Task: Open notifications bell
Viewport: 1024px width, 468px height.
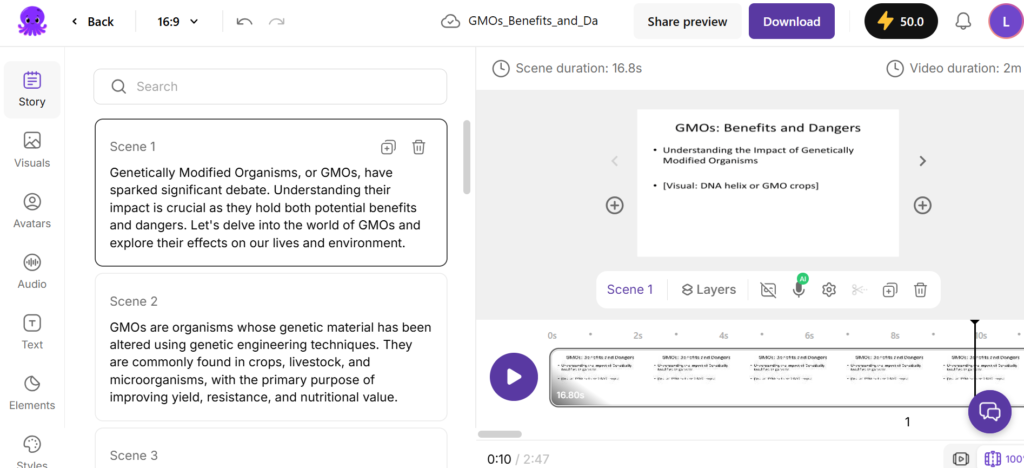Action: point(963,21)
